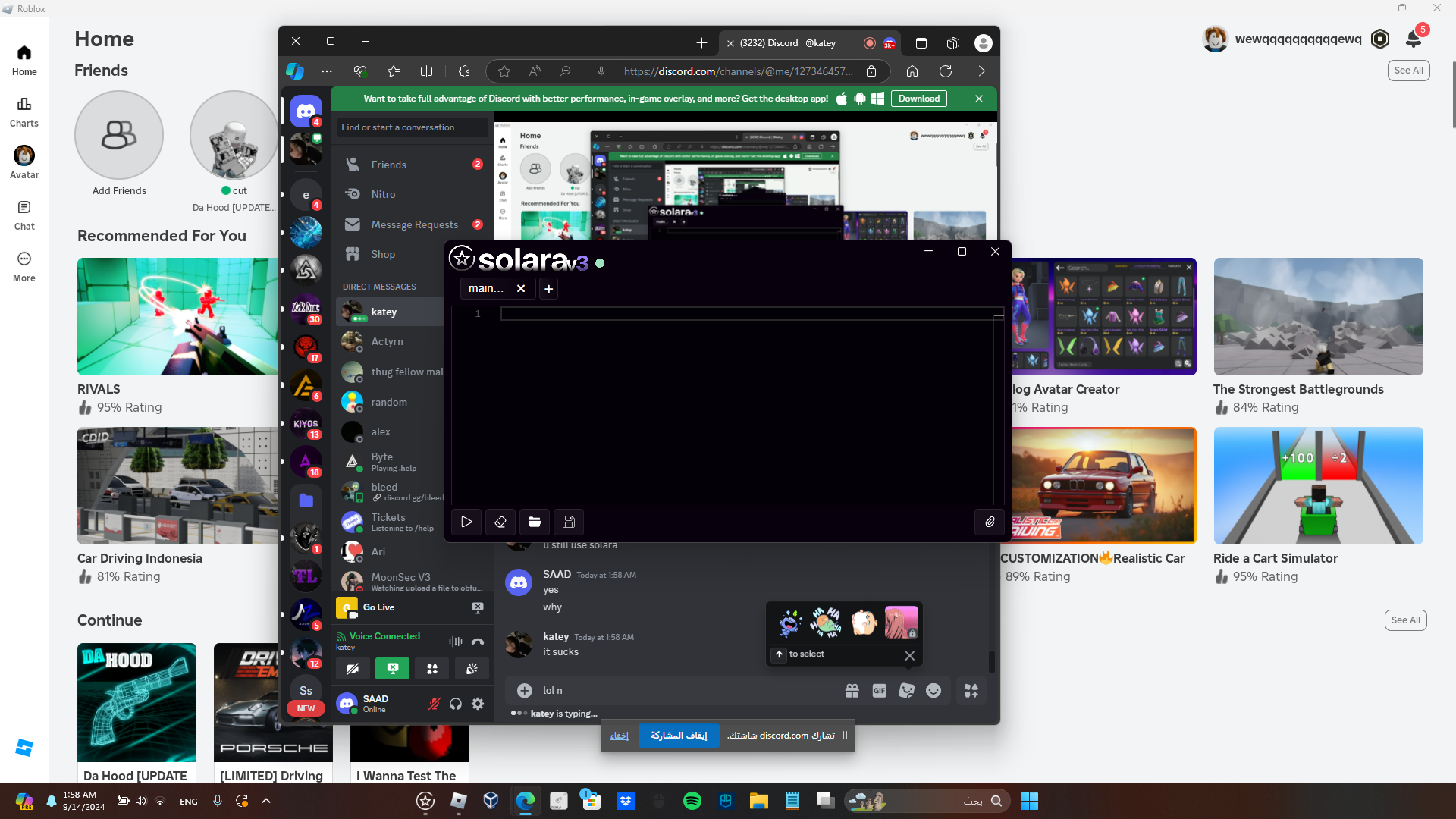The image size is (1456, 819).
Task: Click the Solara attach paperclip icon
Action: pyautogui.click(x=990, y=522)
